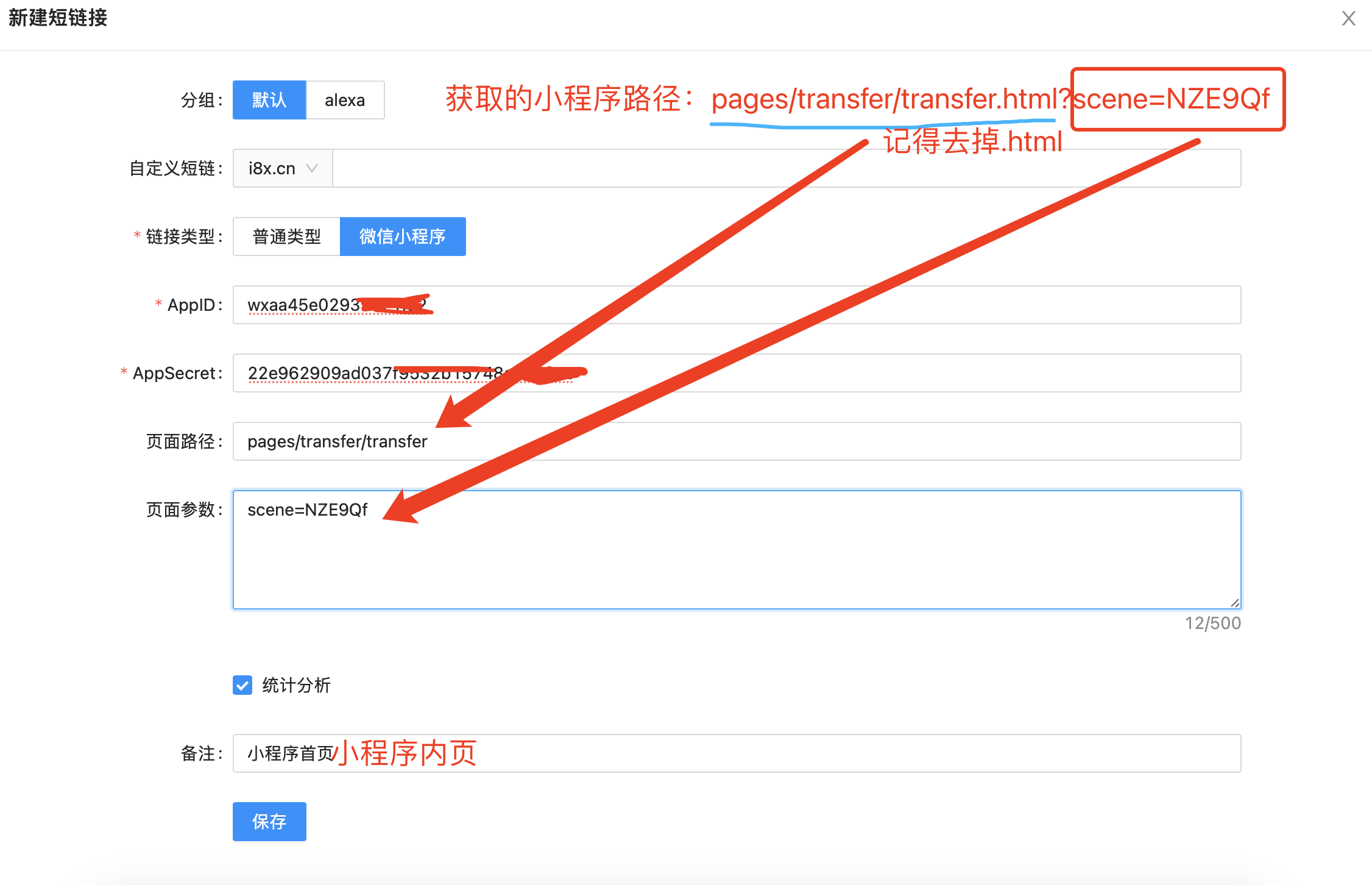Choose 微信小程序 link type
The height and width of the screenshot is (885, 1372).
403,236
